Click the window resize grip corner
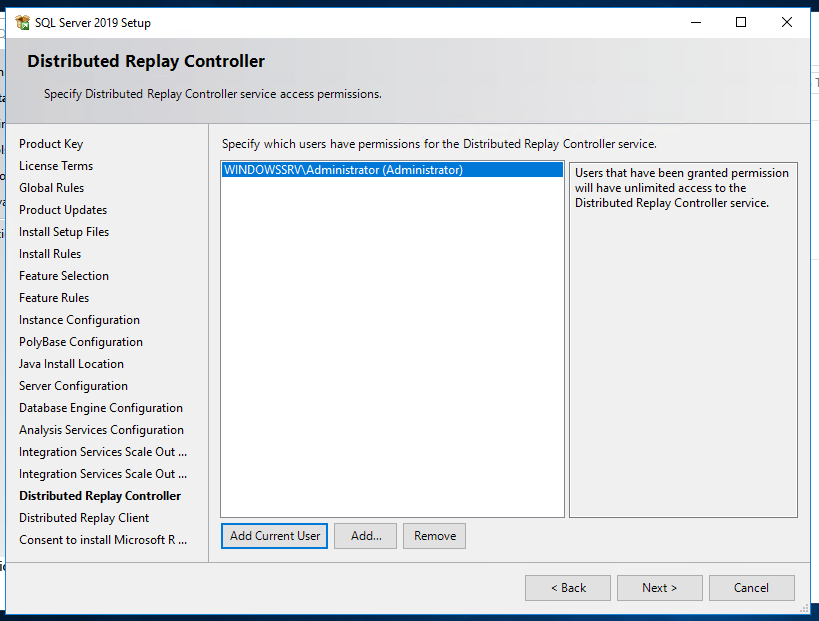The width and height of the screenshot is (819, 621). tap(805, 609)
